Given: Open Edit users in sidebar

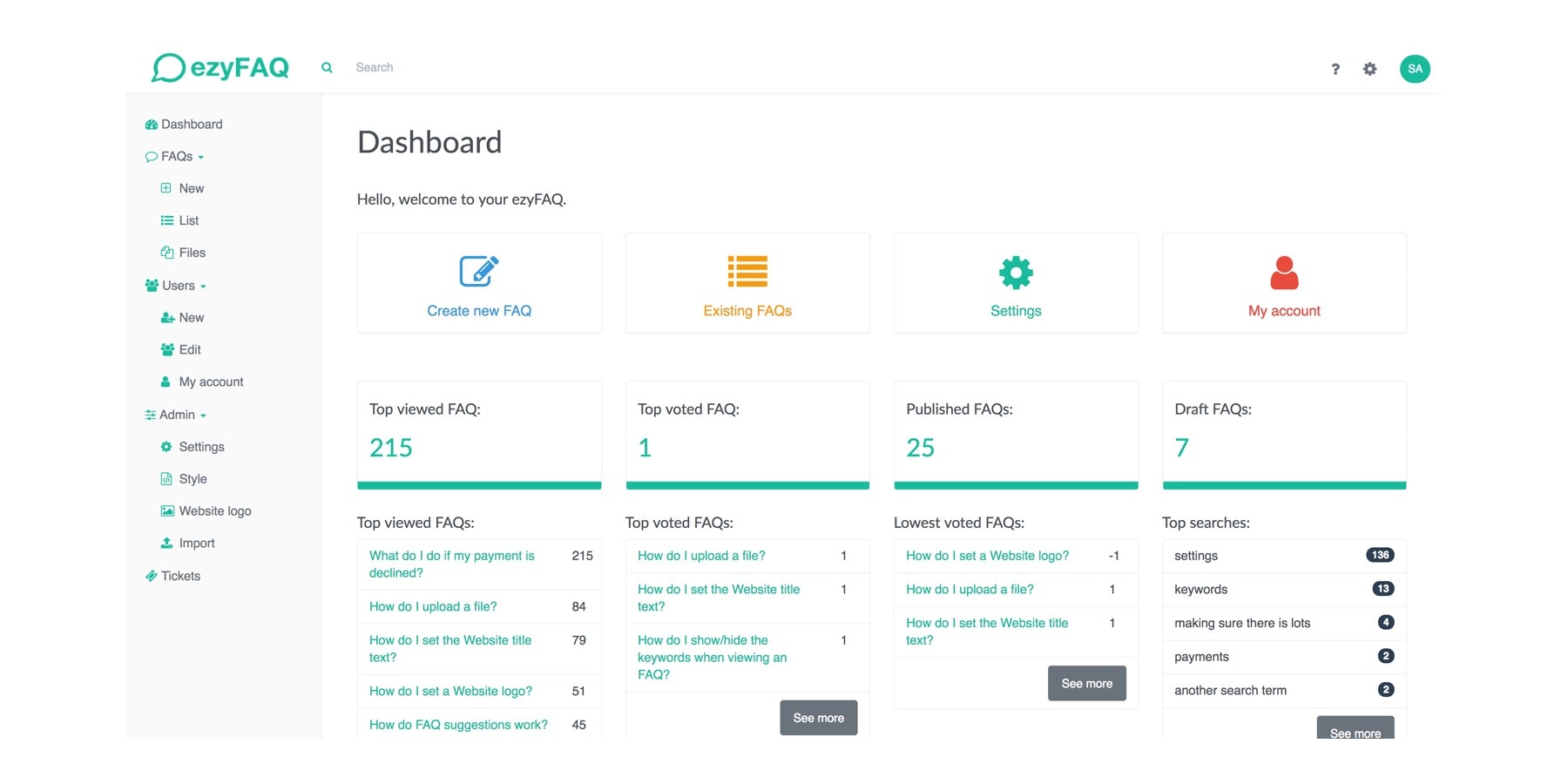Looking at the screenshot, I should (180, 349).
